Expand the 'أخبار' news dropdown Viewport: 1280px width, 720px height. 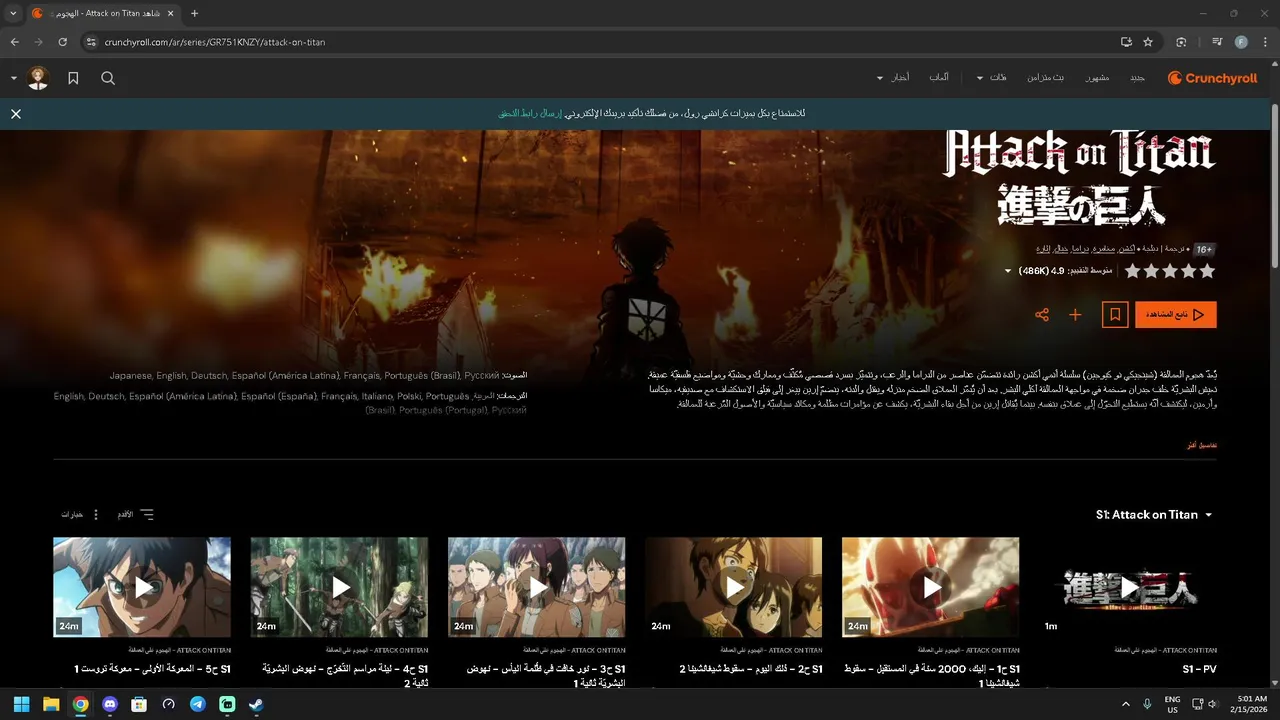[893, 78]
